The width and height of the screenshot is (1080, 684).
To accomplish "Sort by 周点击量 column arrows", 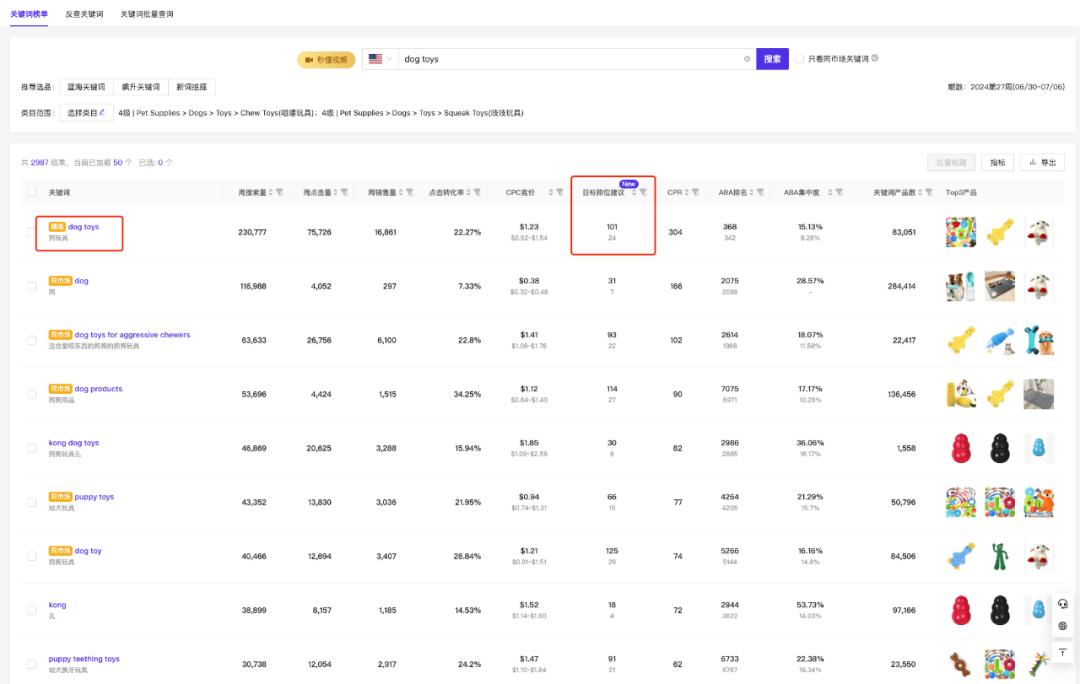I will pyautogui.click(x=335, y=193).
